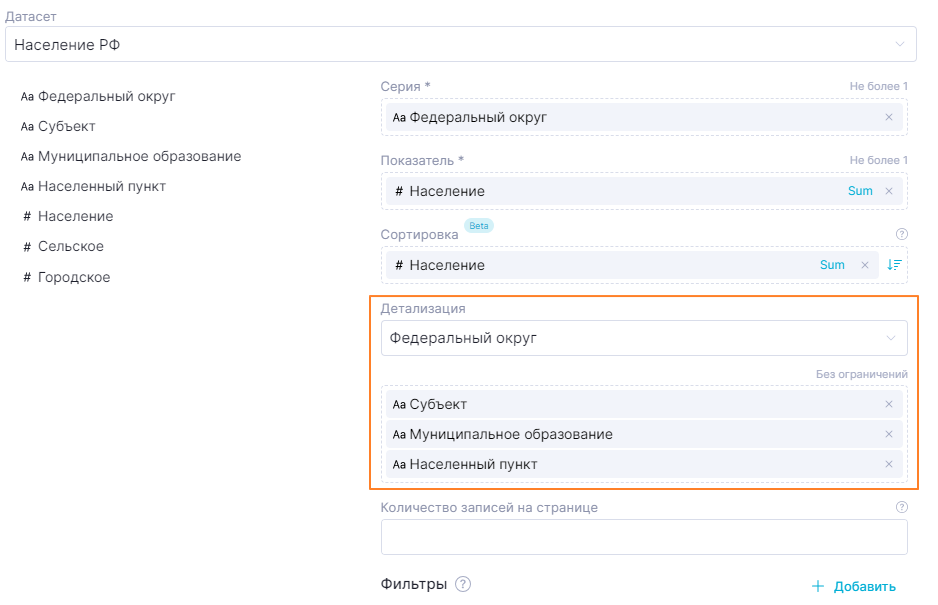Image resolution: width=938 pixels, height=605 pixels.
Task: Open the Датасет dropdown Население РФ
Action: click(460, 45)
